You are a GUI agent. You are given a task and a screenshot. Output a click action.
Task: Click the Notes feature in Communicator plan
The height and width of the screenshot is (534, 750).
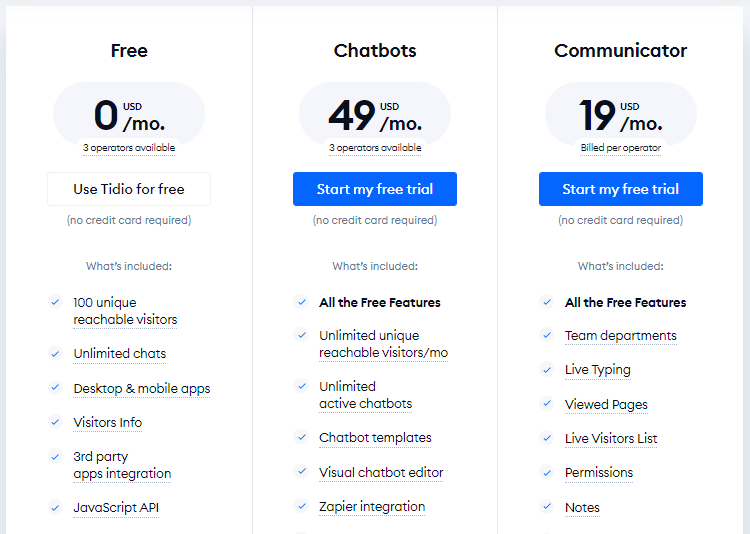582,507
